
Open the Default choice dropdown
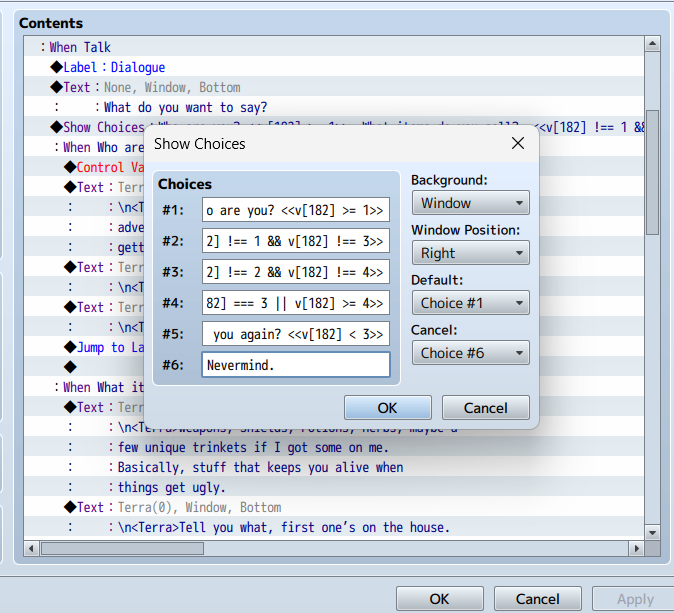pos(470,303)
